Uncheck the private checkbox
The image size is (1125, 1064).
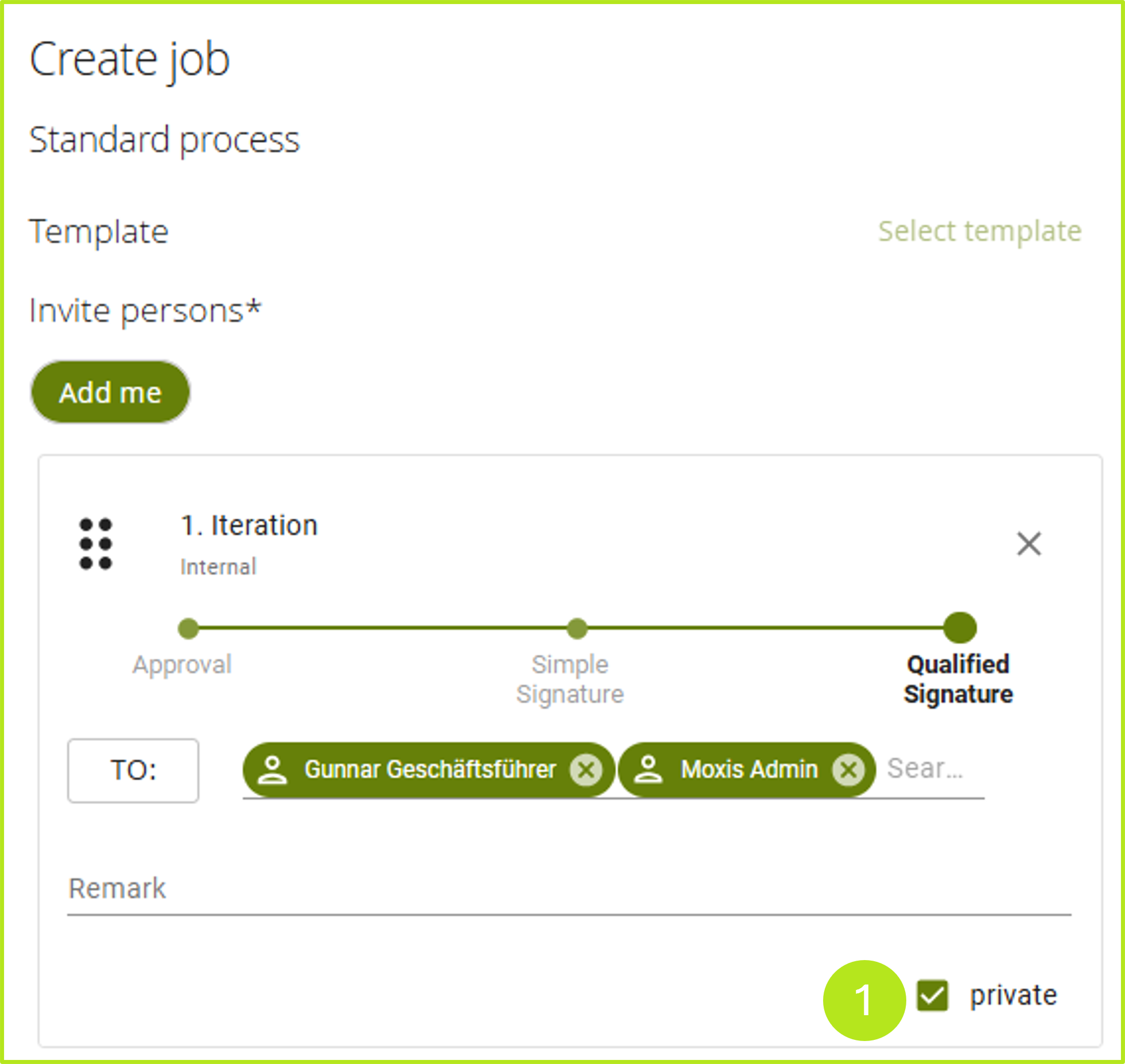[x=932, y=995]
